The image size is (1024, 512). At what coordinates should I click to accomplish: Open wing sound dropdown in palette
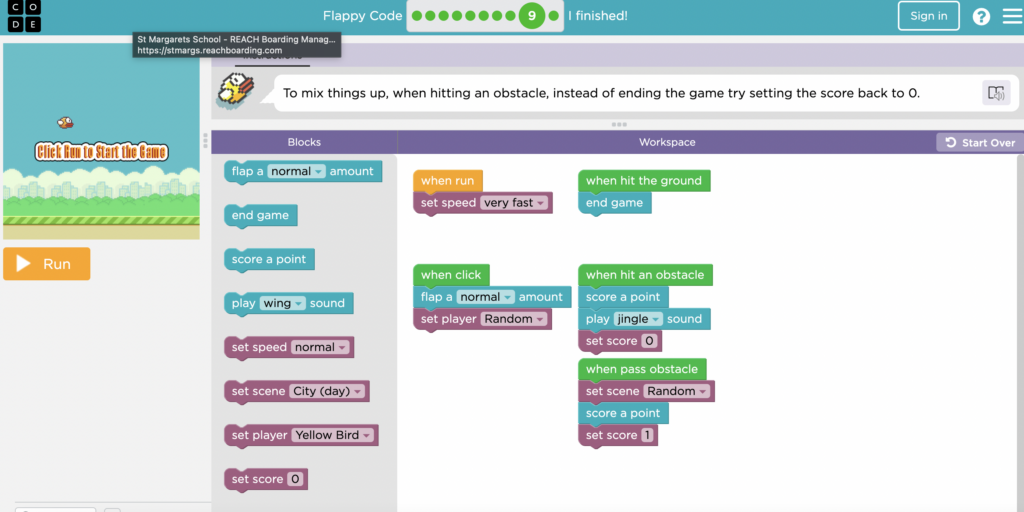click(283, 303)
